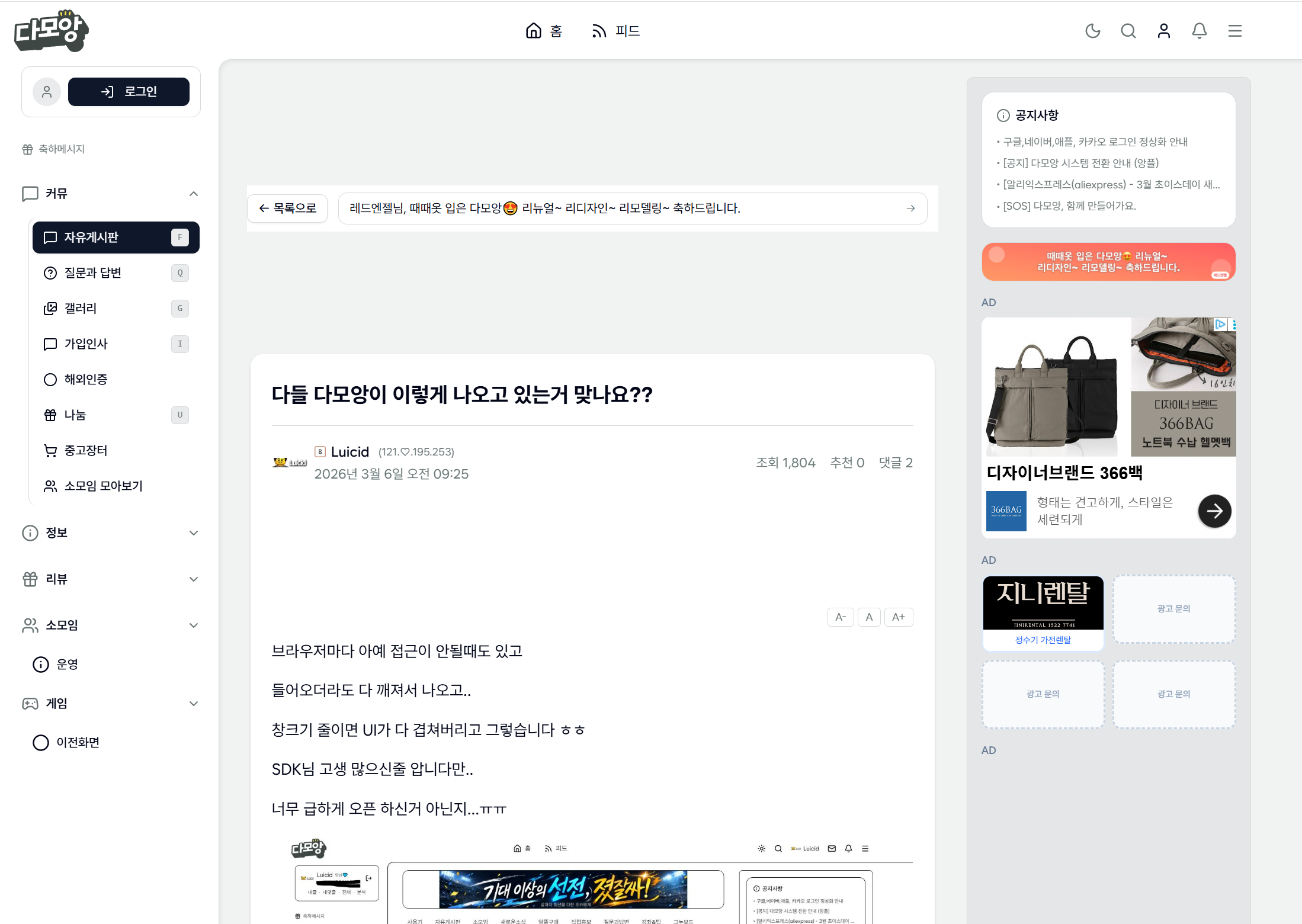Click the AdChoices icon on the ad

pos(1220,324)
